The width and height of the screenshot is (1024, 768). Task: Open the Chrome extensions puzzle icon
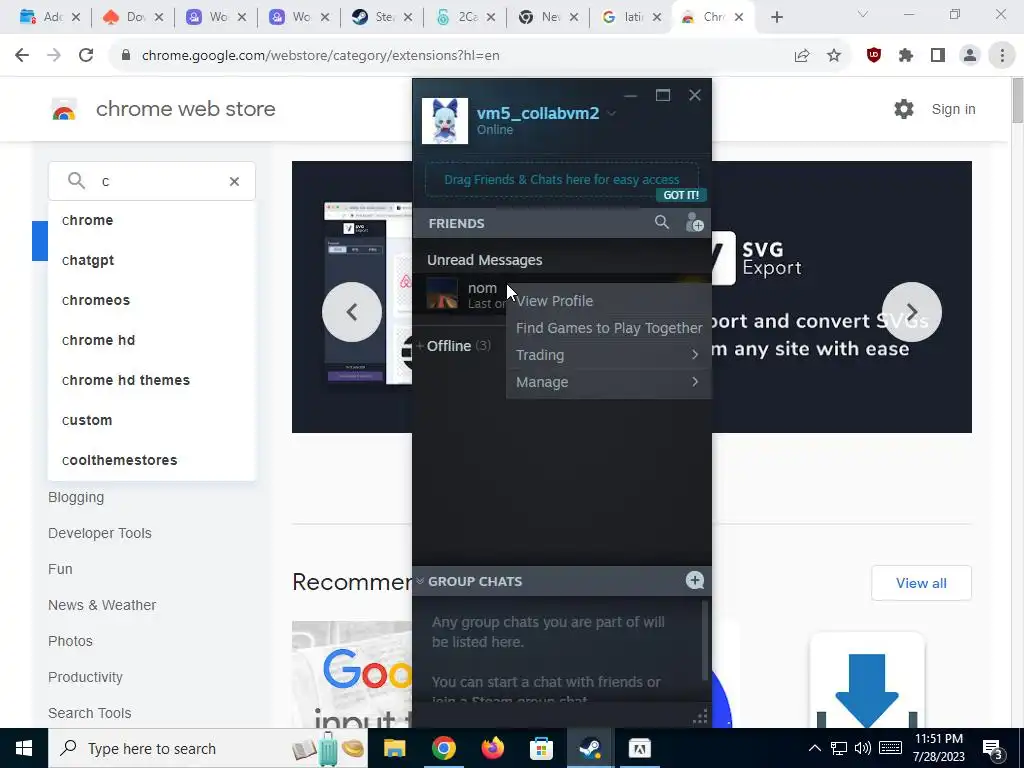(x=906, y=56)
